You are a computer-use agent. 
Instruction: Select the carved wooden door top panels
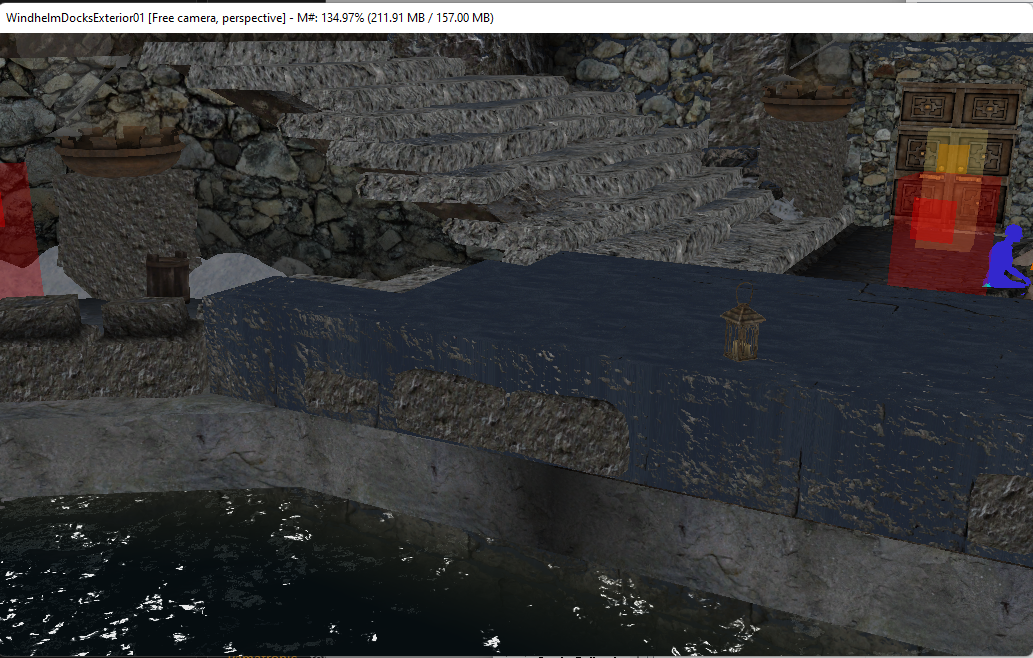click(x=959, y=107)
